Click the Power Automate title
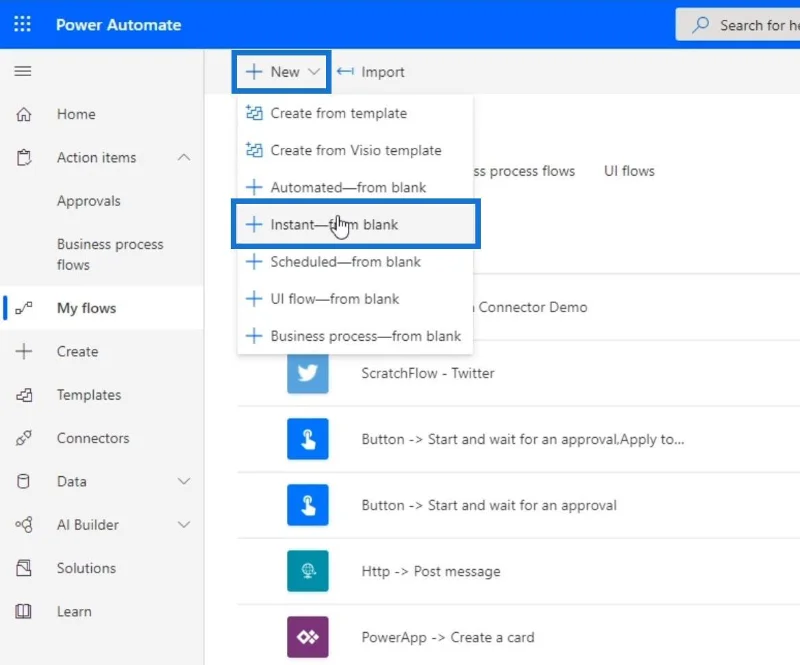This screenshot has height=665, width=800. pos(118,24)
